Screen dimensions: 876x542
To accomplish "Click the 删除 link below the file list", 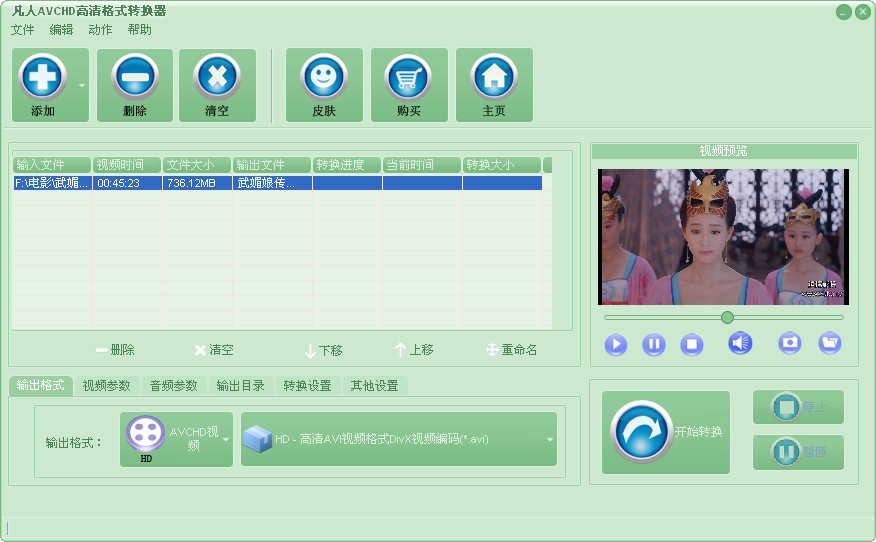I will (115, 350).
